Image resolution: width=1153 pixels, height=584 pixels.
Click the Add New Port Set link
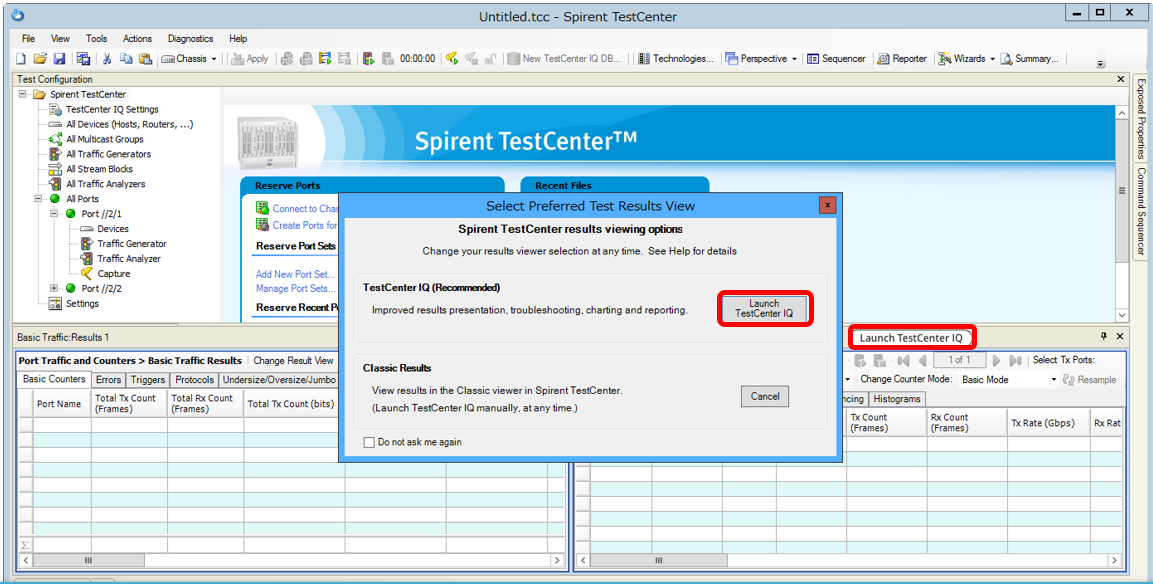(295, 274)
